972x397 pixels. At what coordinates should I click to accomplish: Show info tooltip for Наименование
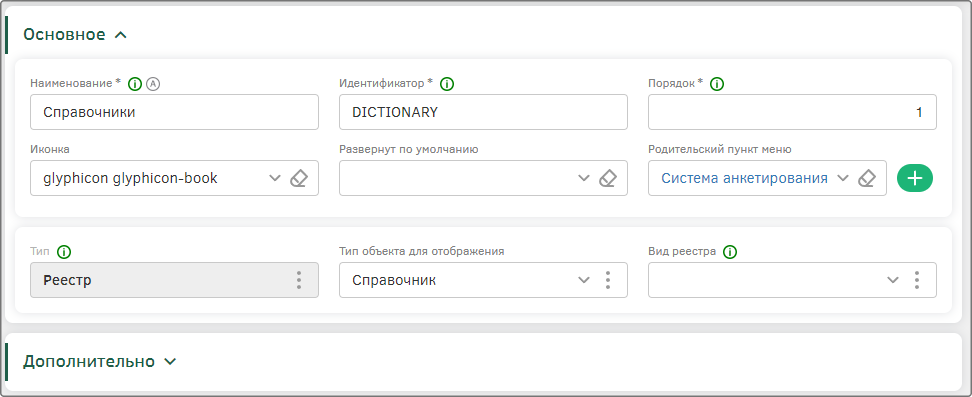point(135,84)
